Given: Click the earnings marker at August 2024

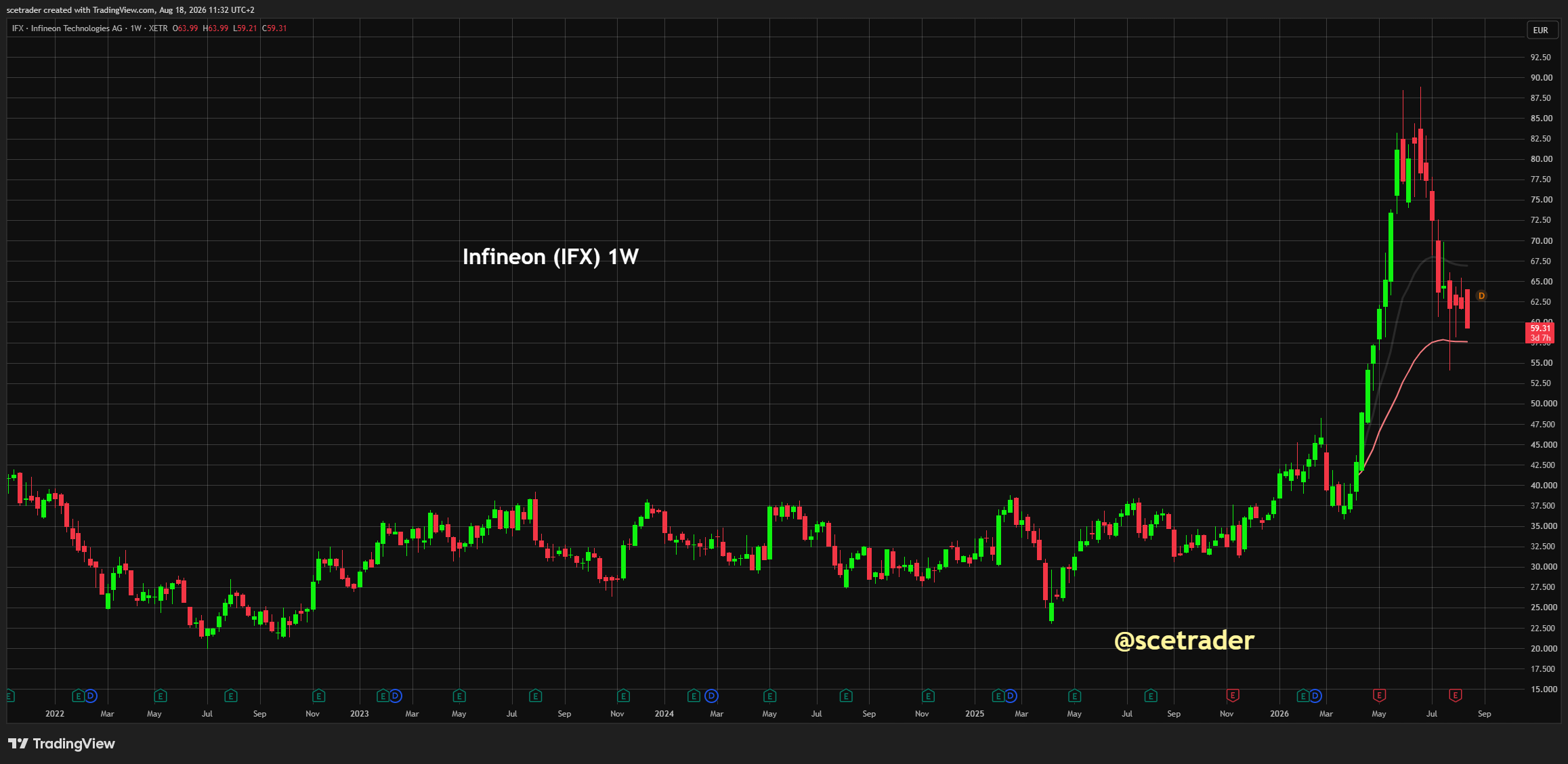Looking at the screenshot, I should [846, 696].
